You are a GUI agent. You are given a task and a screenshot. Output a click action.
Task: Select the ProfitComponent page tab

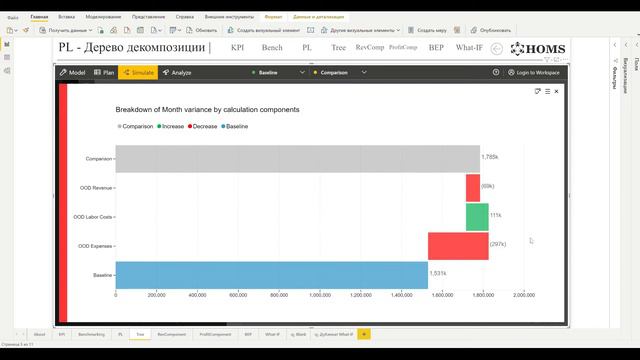[x=215, y=334]
